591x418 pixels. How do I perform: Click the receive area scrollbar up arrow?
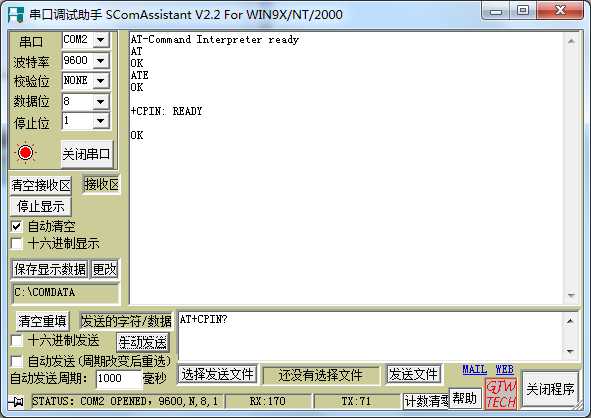(571, 41)
